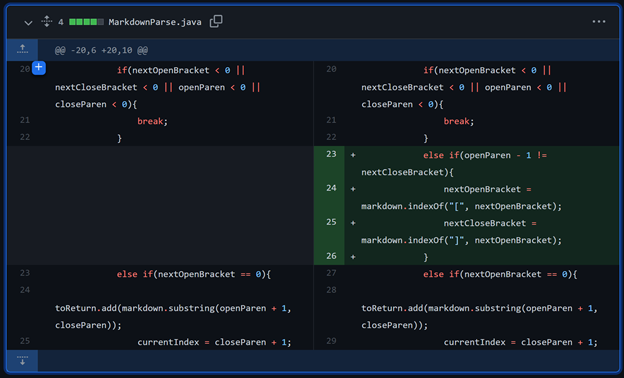Click left pane 'closeParen < 0){' text

96,104
